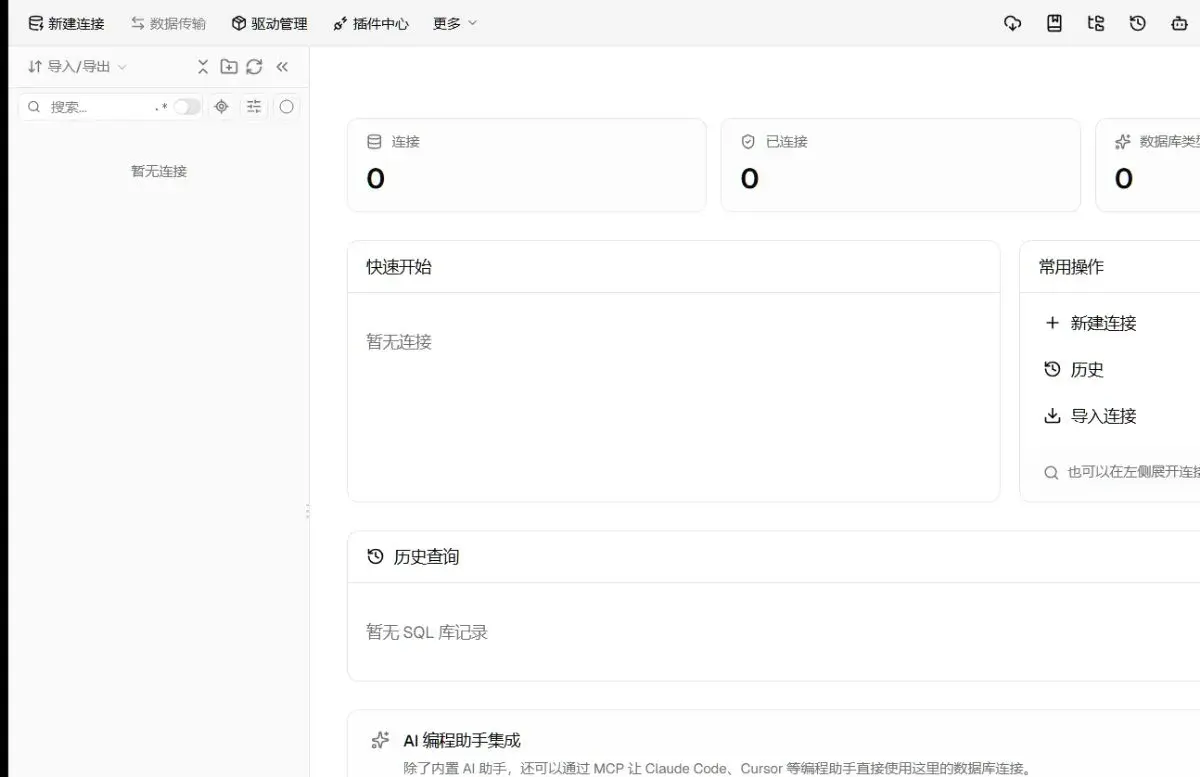Image resolution: width=1200 pixels, height=777 pixels.
Task: Open history via top-right clock icon
Action: coord(1137,23)
